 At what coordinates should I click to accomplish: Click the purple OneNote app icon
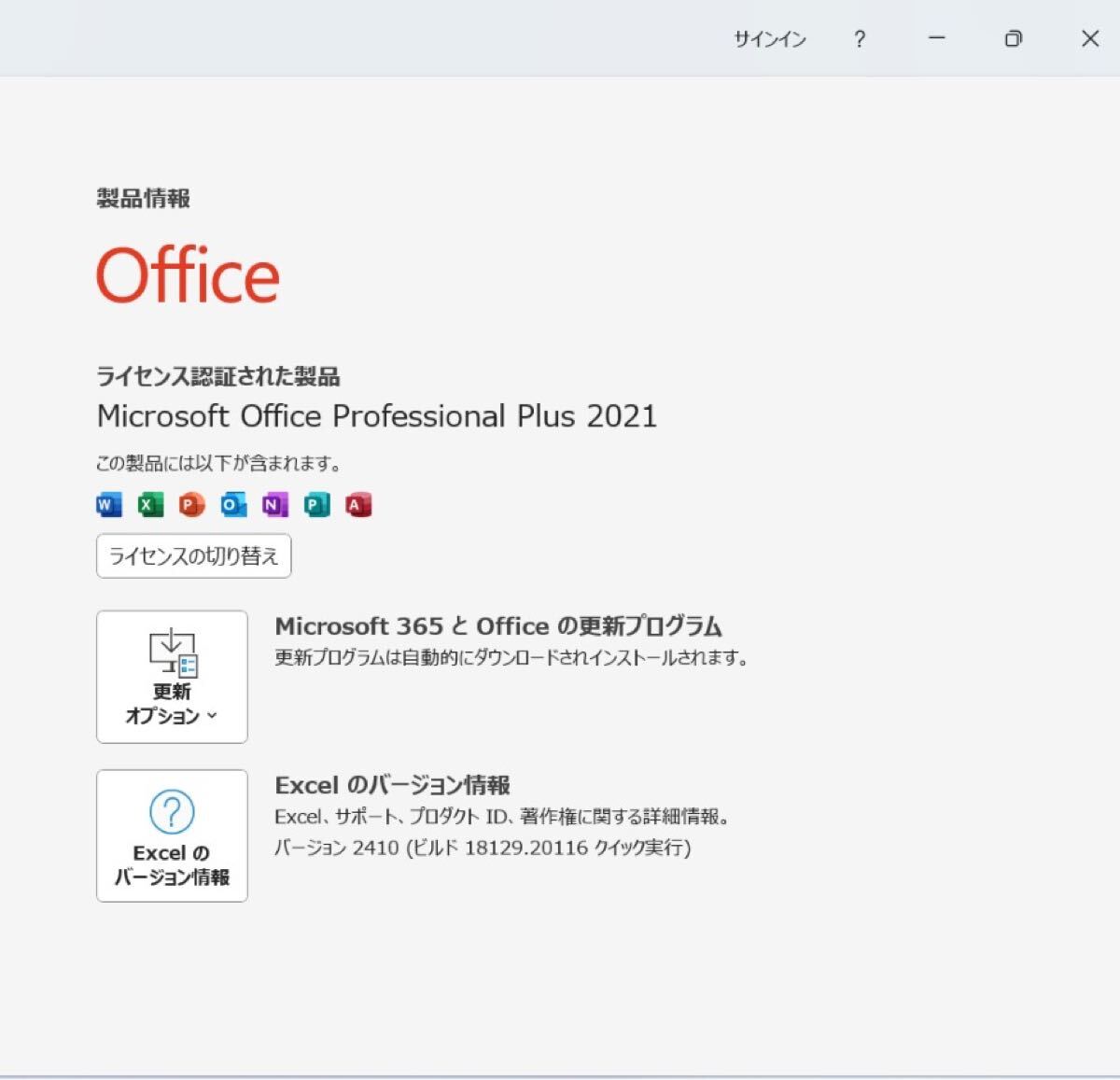click(x=275, y=505)
